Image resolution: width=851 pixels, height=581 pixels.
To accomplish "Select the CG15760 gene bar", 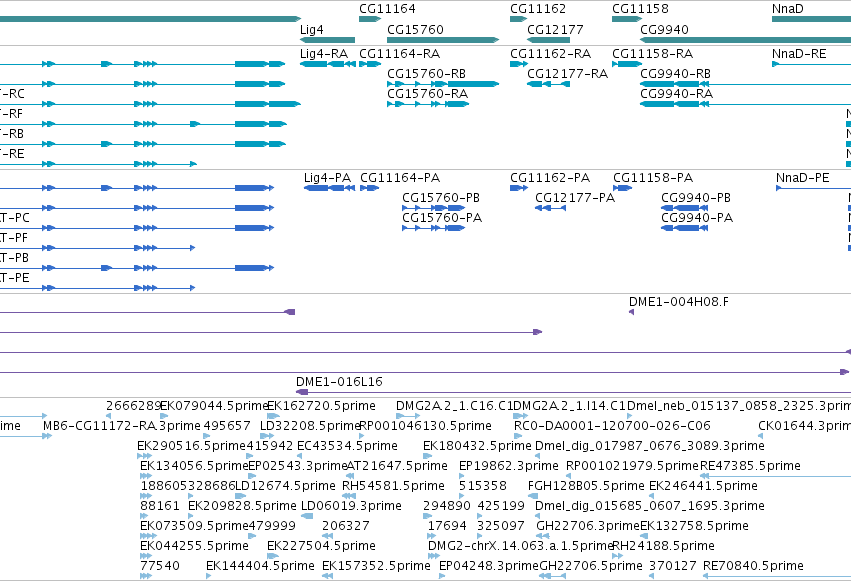I will [443, 40].
